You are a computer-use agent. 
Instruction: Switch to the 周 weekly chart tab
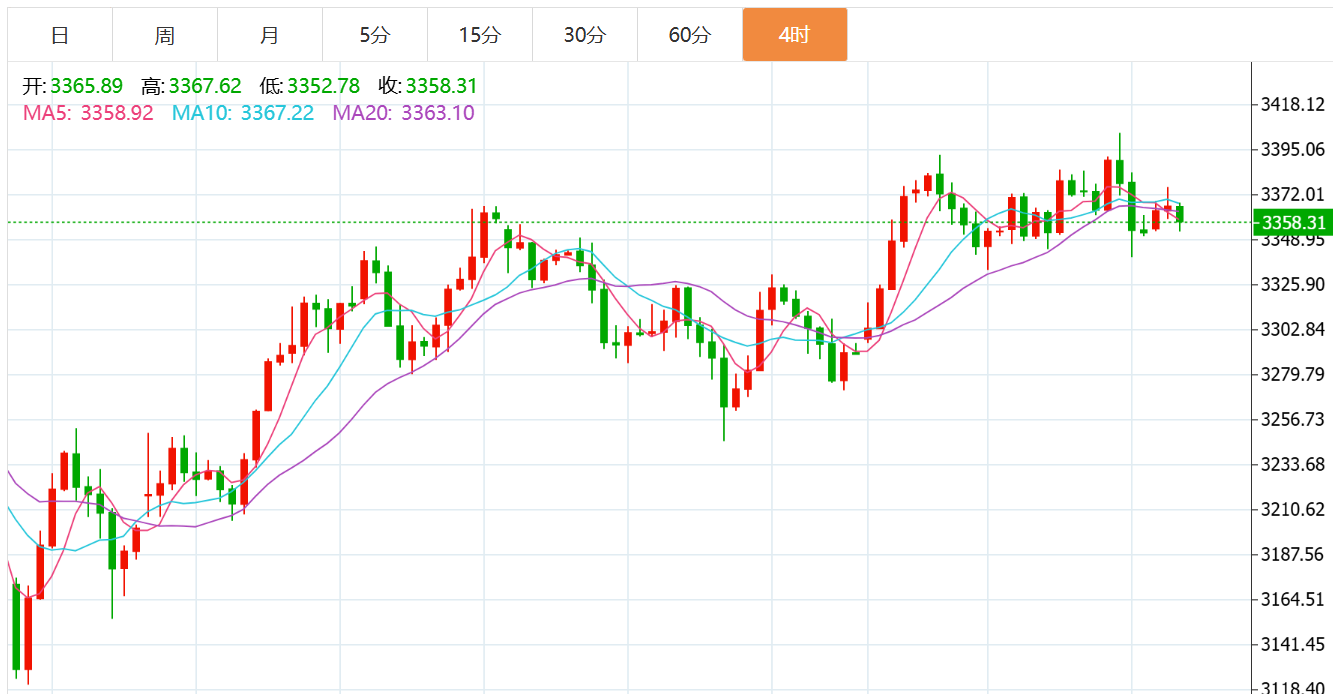pos(165,35)
